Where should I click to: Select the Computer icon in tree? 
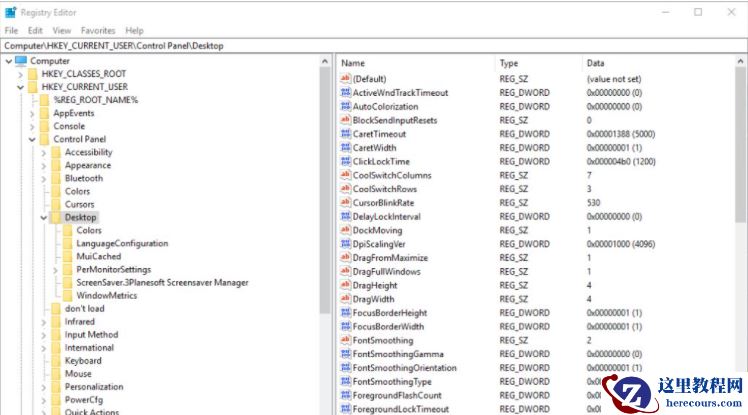tap(21, 61)
